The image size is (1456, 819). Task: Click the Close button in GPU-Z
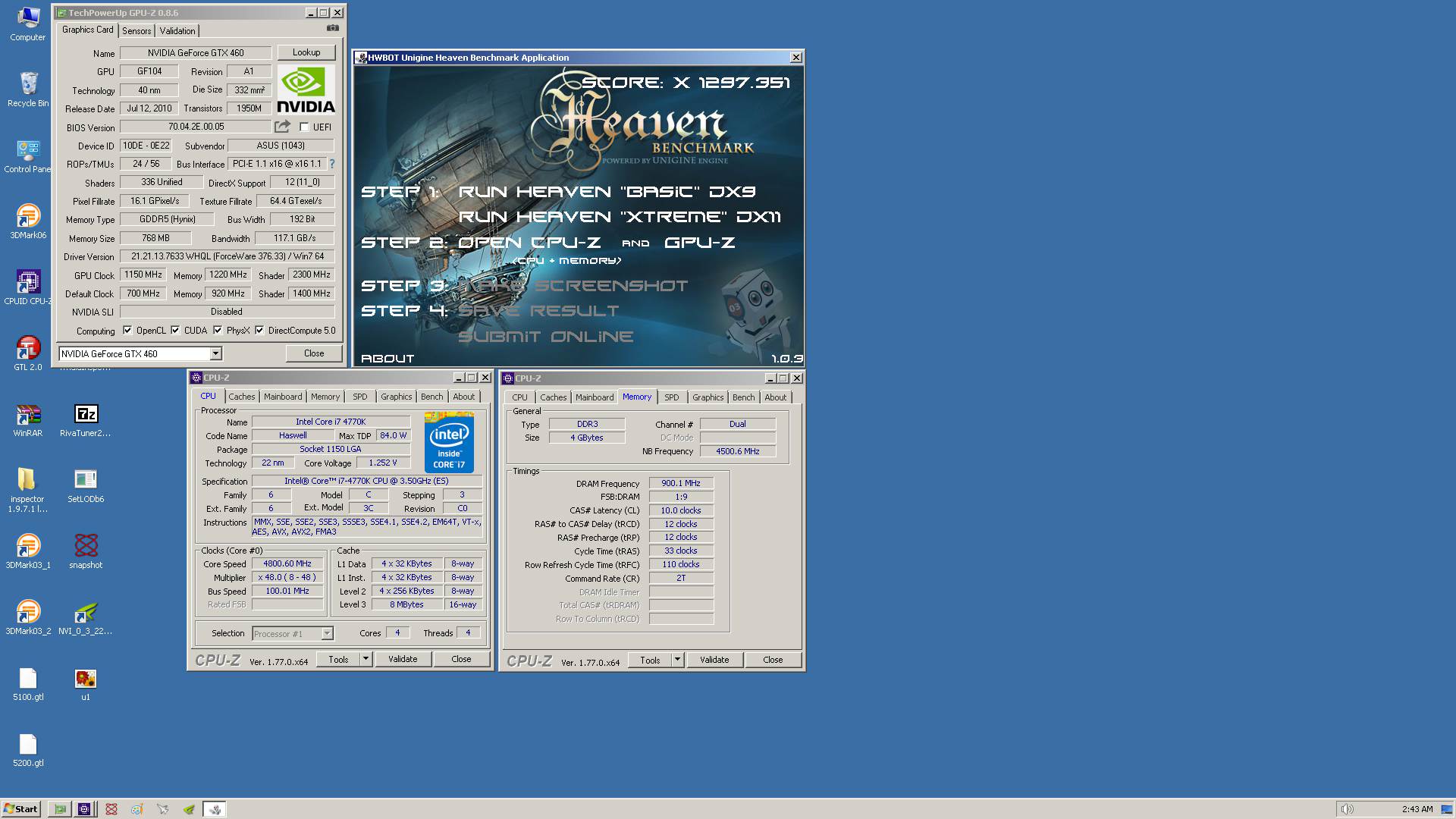pos(314,353)
